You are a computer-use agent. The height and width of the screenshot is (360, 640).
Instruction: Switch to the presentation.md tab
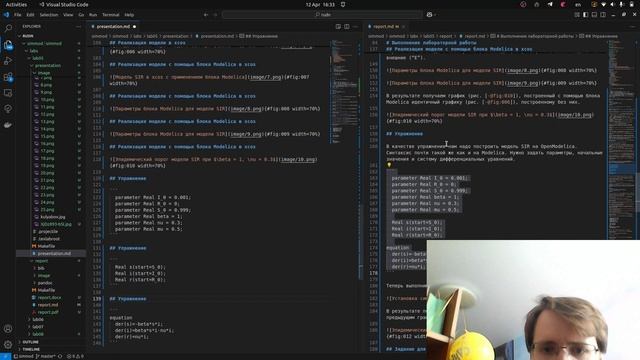(x=113, y=27)
